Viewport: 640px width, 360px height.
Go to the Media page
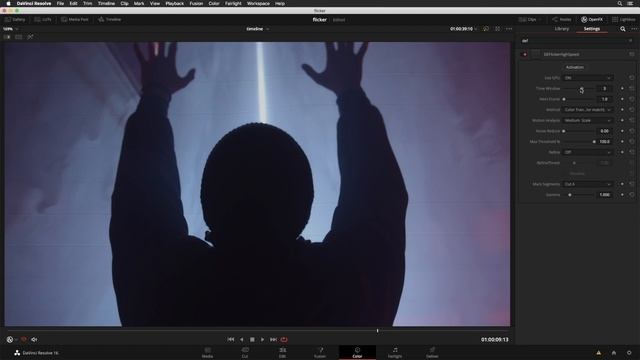coord(207,353)
